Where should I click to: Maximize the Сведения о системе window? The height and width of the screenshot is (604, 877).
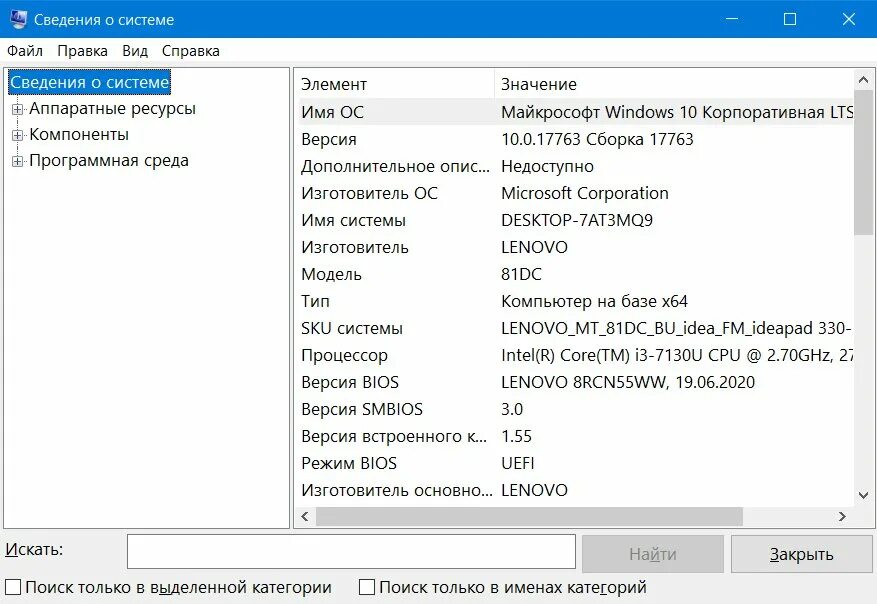click(790, 19)
